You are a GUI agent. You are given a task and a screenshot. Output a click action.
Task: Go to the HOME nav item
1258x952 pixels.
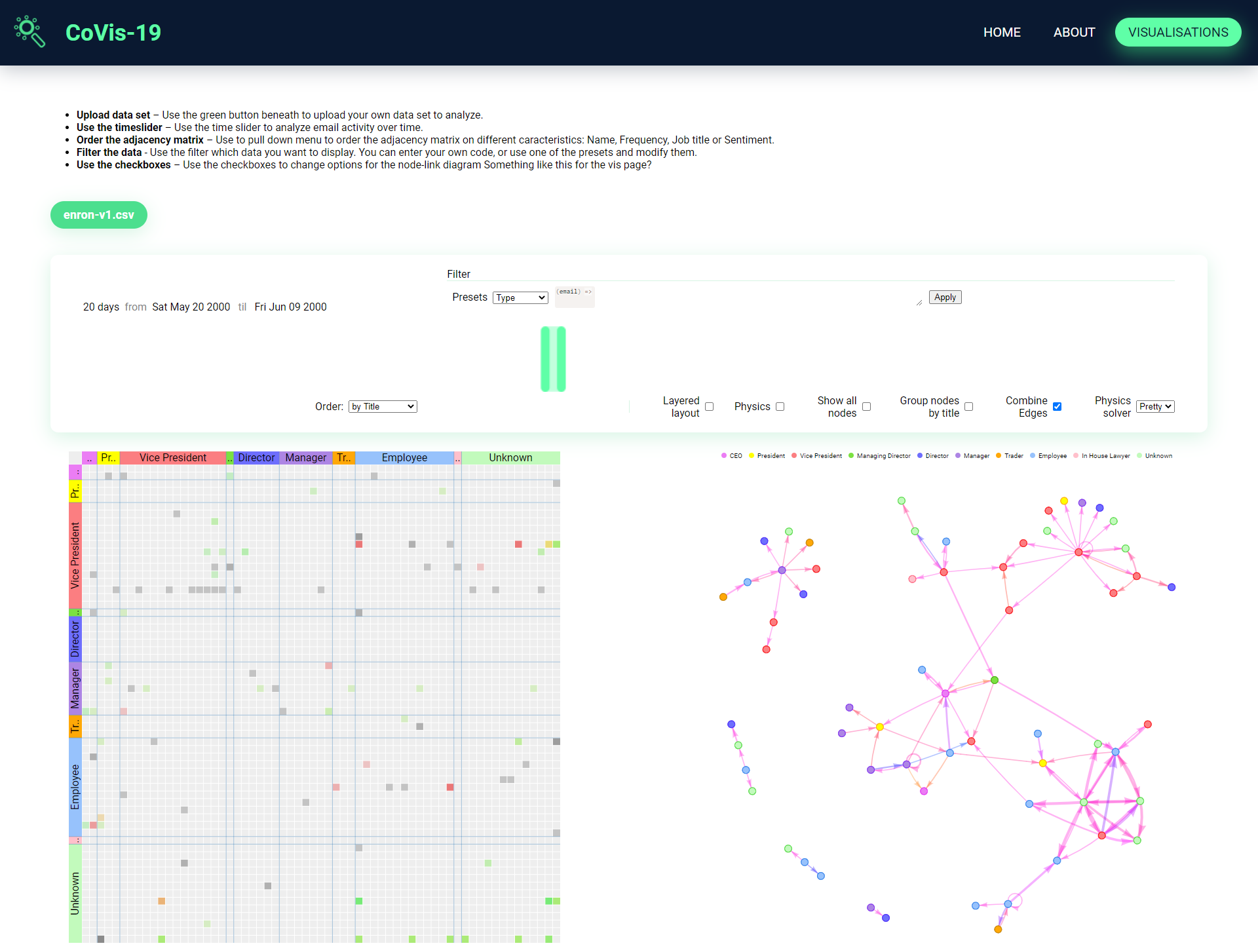[1001, 32]
